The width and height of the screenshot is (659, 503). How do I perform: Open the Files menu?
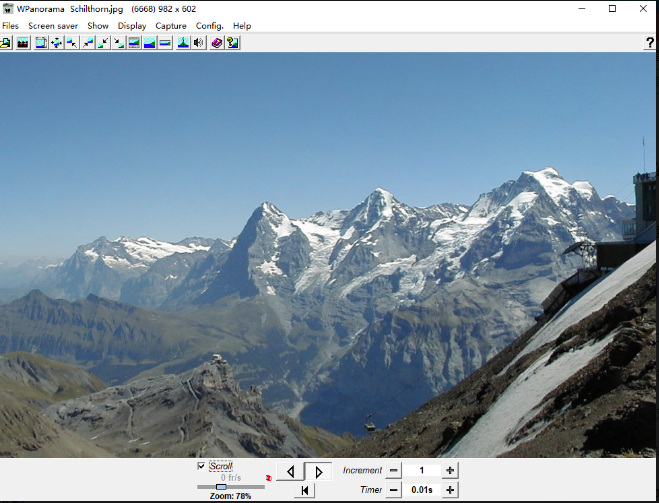coord(10,26)
